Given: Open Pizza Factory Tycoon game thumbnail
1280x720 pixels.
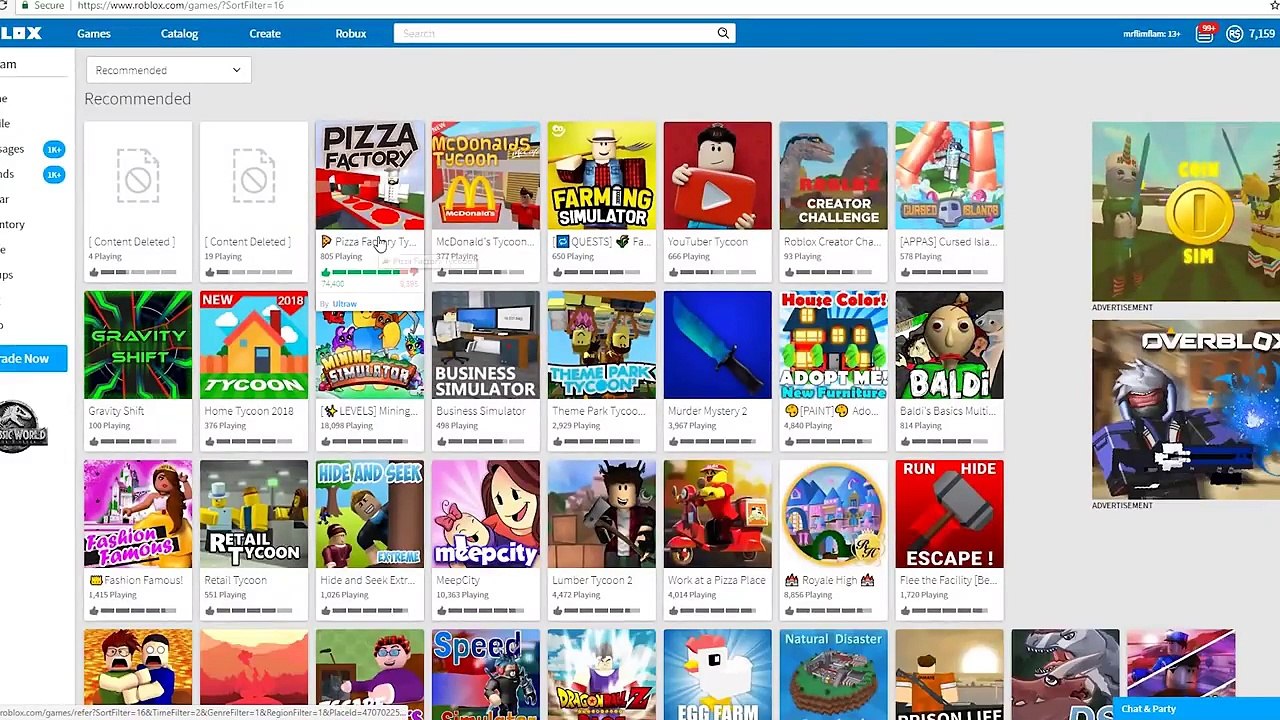Looking at the screenshot, I should click(x=370, y=176).
